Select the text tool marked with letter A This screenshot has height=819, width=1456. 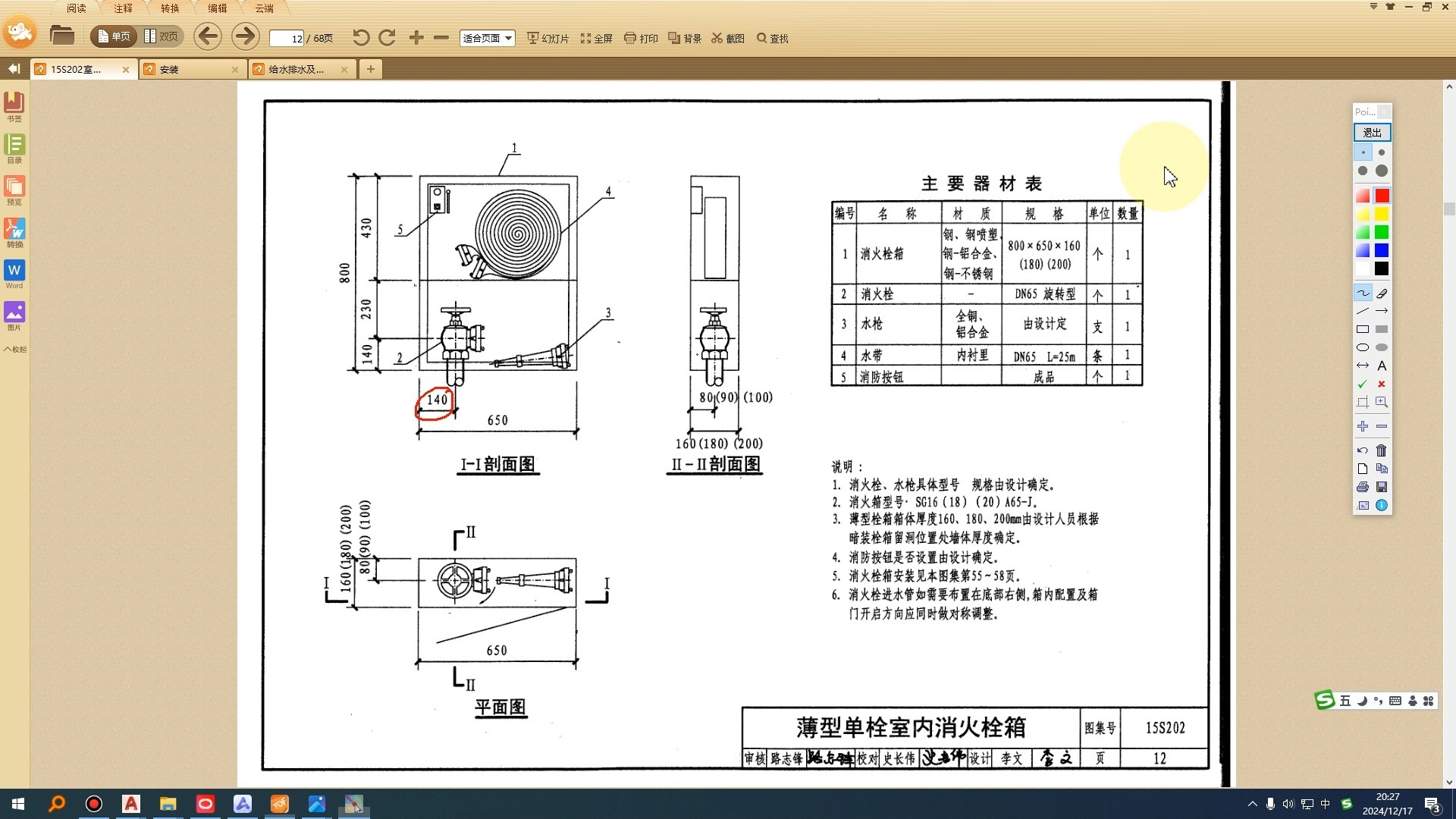pos(1382,366)
